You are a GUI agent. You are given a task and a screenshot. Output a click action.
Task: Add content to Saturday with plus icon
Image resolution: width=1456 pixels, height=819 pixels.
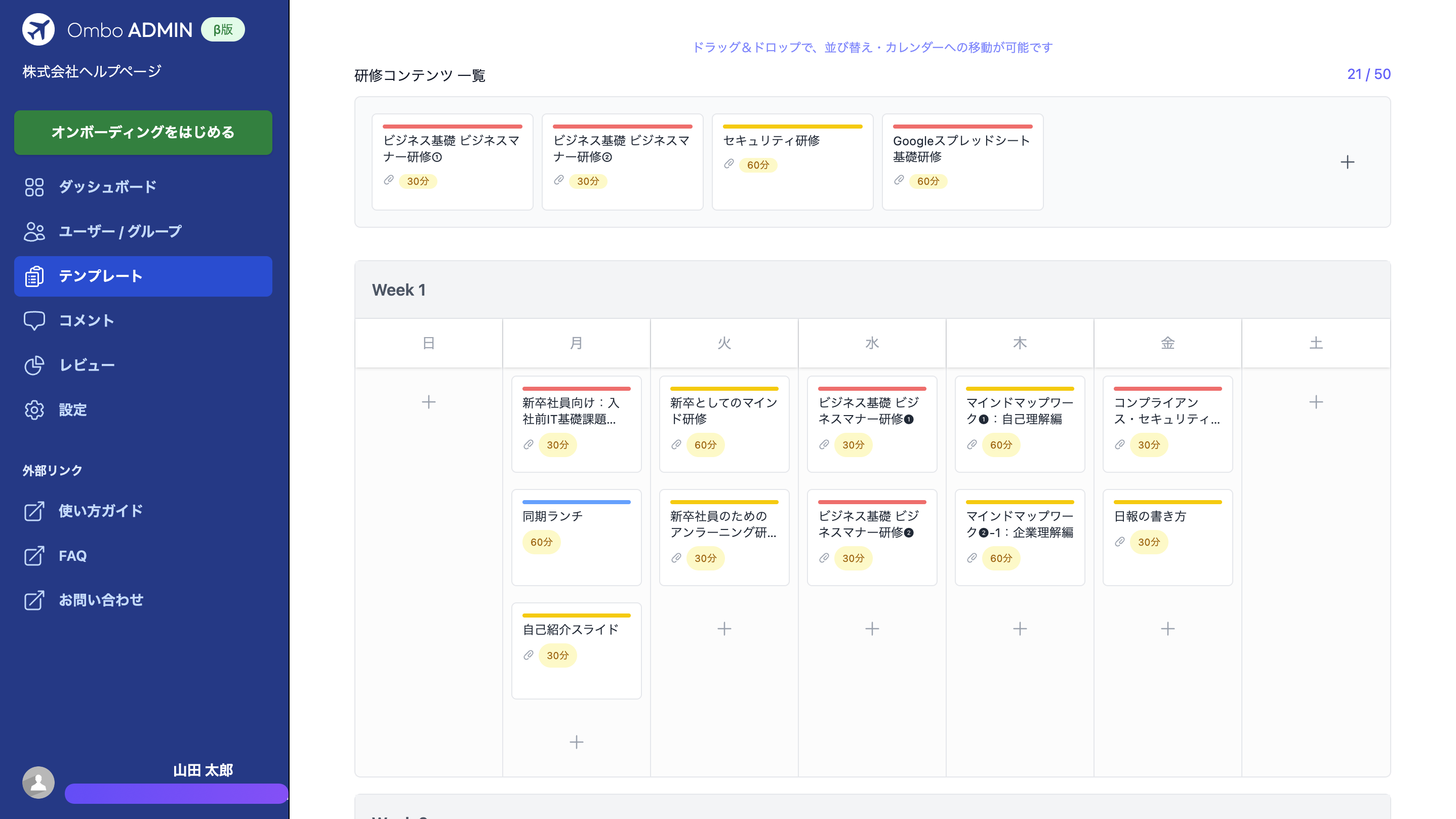1316,402
